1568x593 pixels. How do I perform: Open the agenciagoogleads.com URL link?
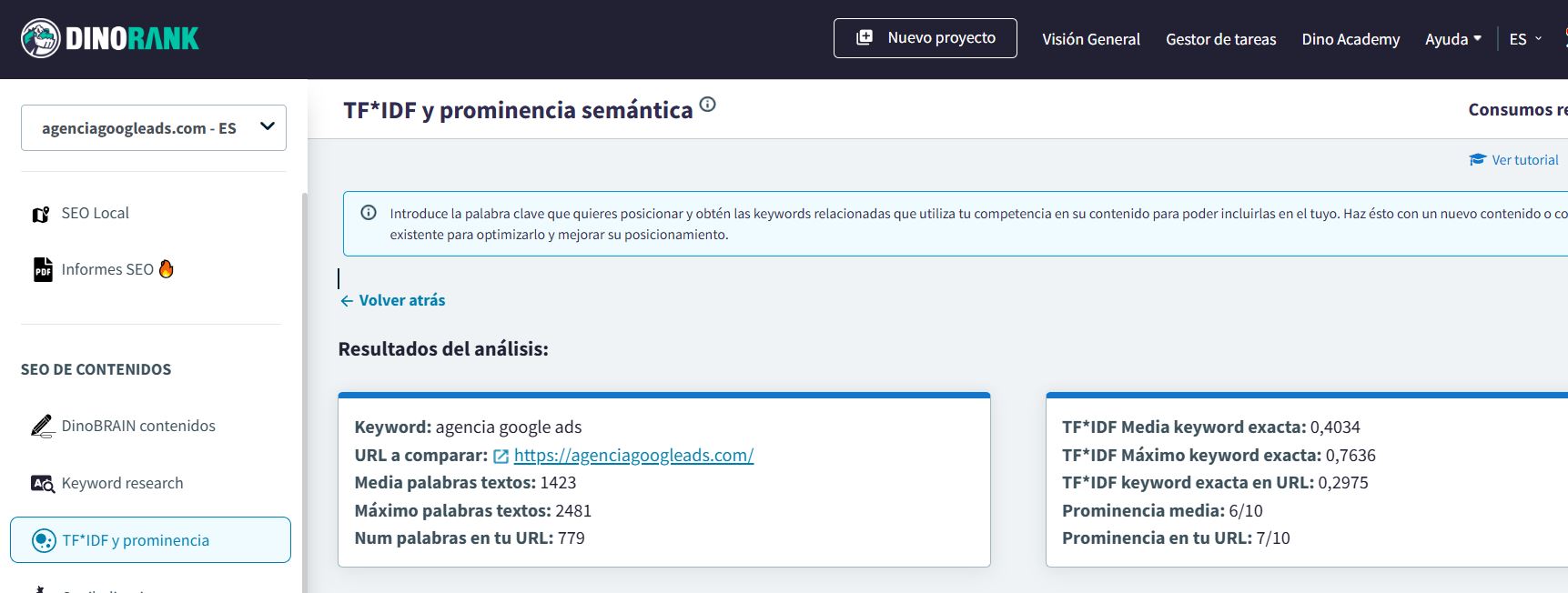pos(633,456)
